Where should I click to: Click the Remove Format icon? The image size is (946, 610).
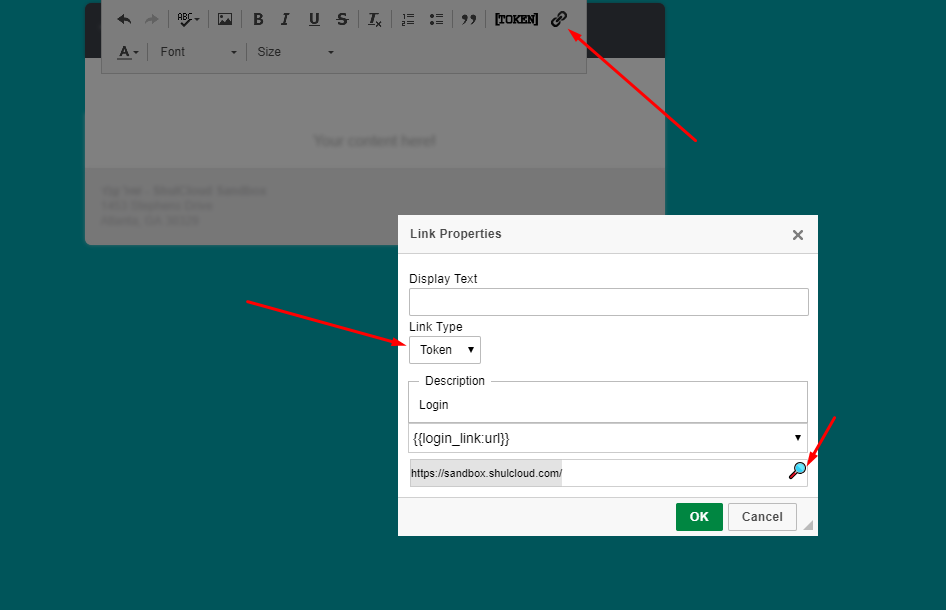pos(375,19)
